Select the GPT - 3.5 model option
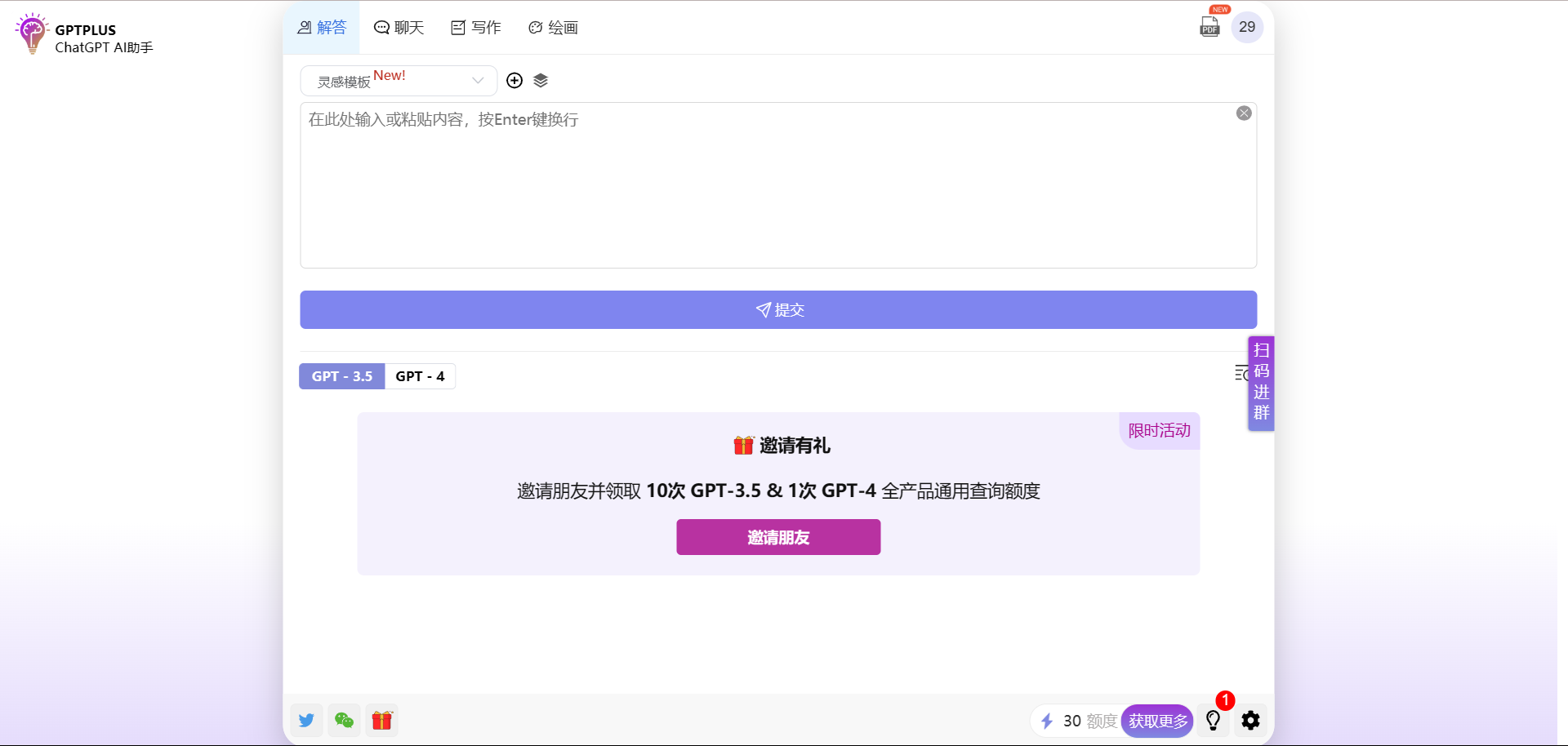 341,376
